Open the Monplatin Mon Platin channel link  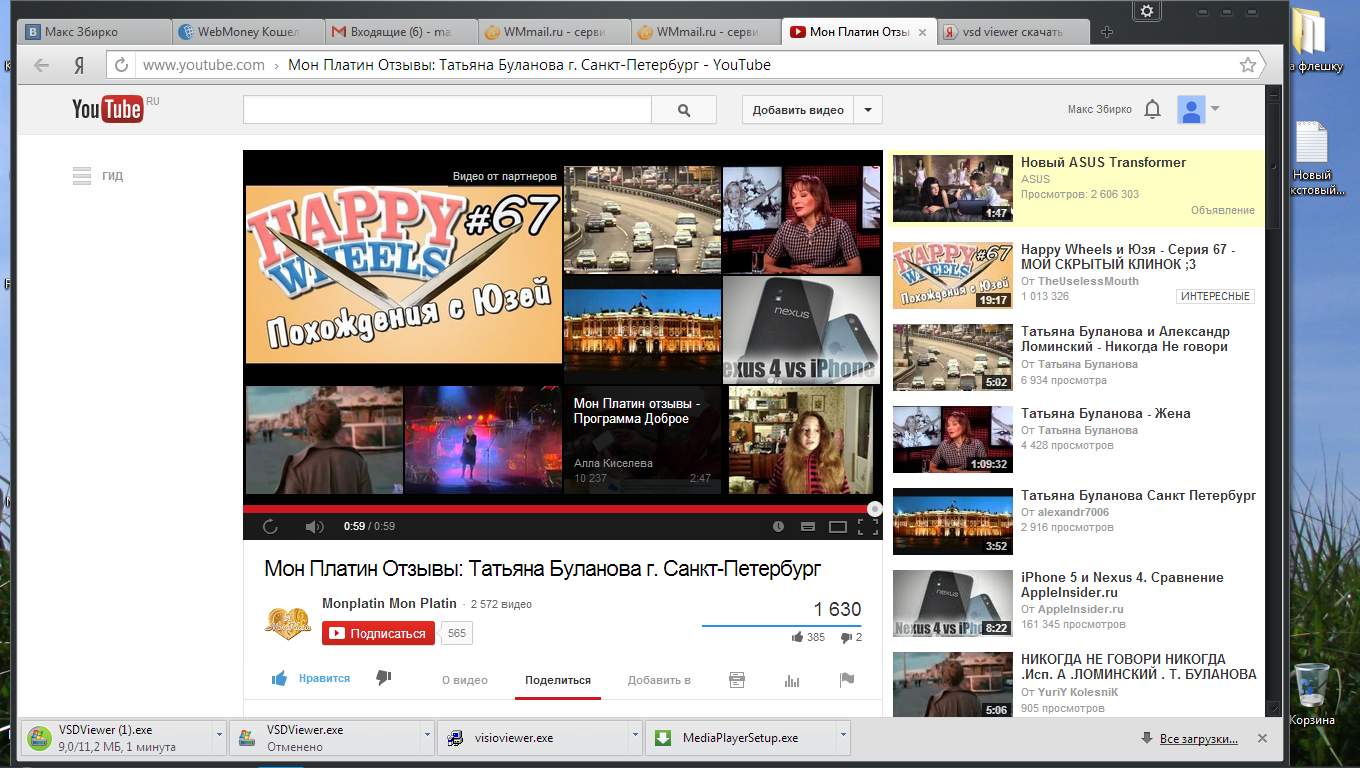pos(389,603)
